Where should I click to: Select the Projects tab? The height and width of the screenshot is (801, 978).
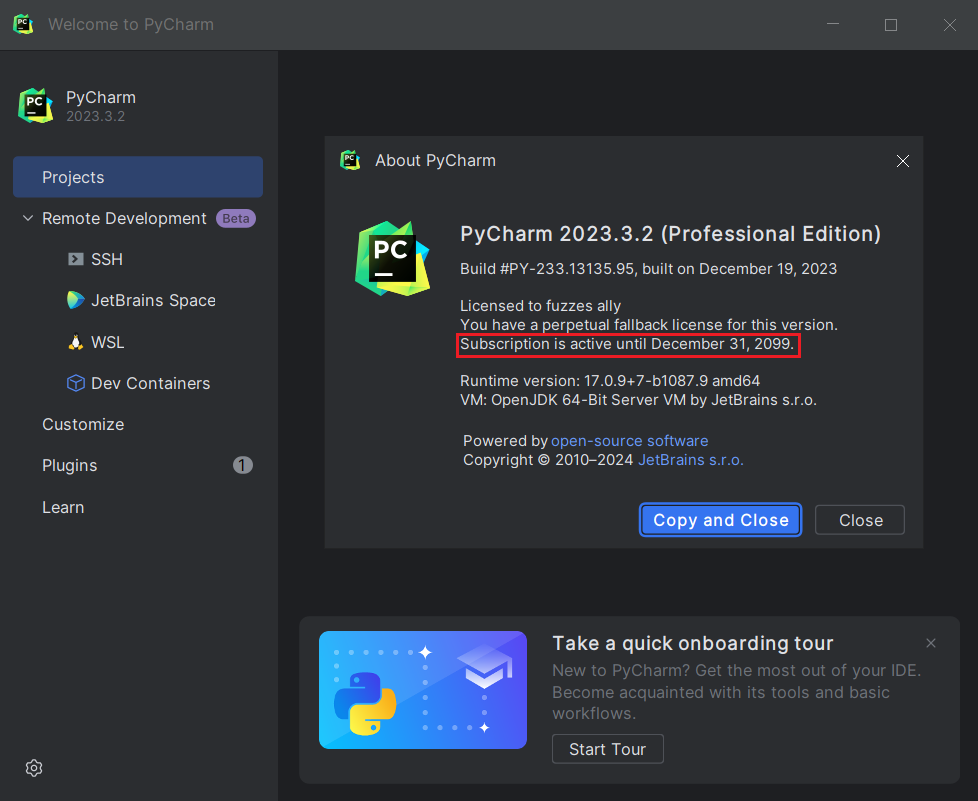click(137, 177)
